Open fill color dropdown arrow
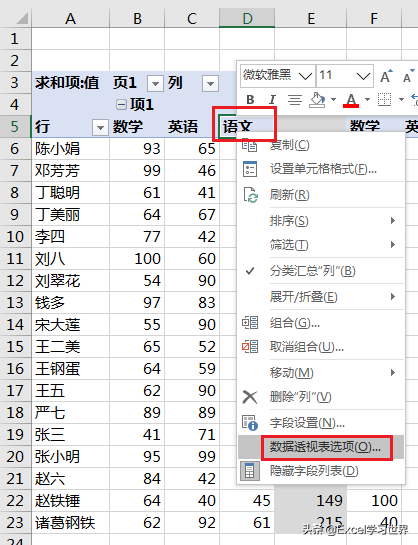Screen dimensions: 418x545 pyautogui.click(x=333, y=100)
